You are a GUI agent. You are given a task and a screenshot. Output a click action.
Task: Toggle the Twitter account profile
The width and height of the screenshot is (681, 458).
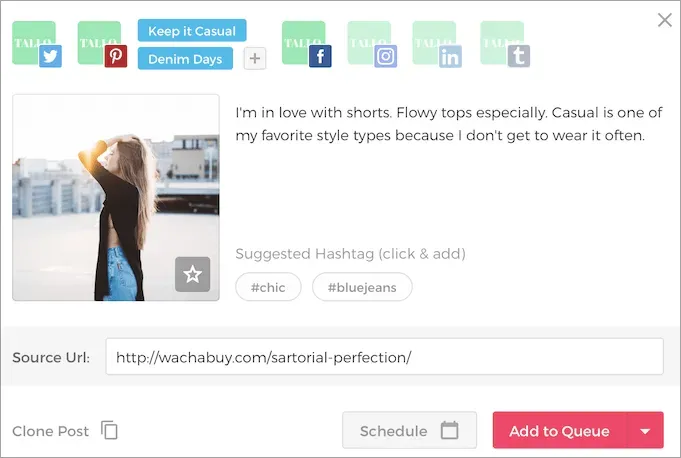[35, 44]
